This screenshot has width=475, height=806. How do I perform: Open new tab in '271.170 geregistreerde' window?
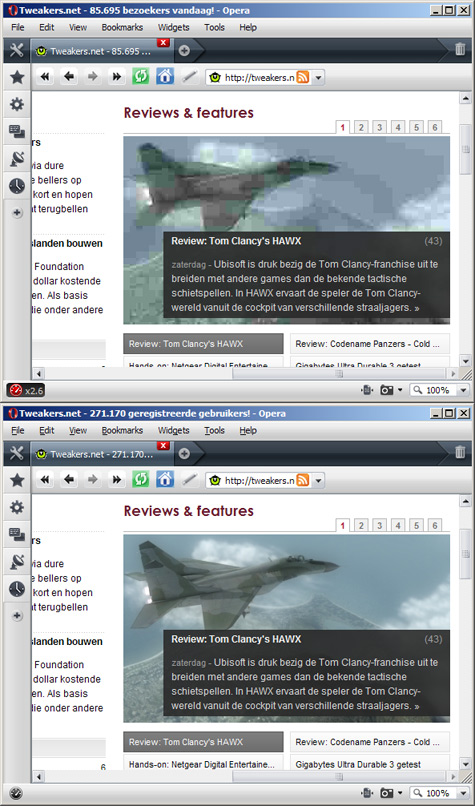point(184,453)
